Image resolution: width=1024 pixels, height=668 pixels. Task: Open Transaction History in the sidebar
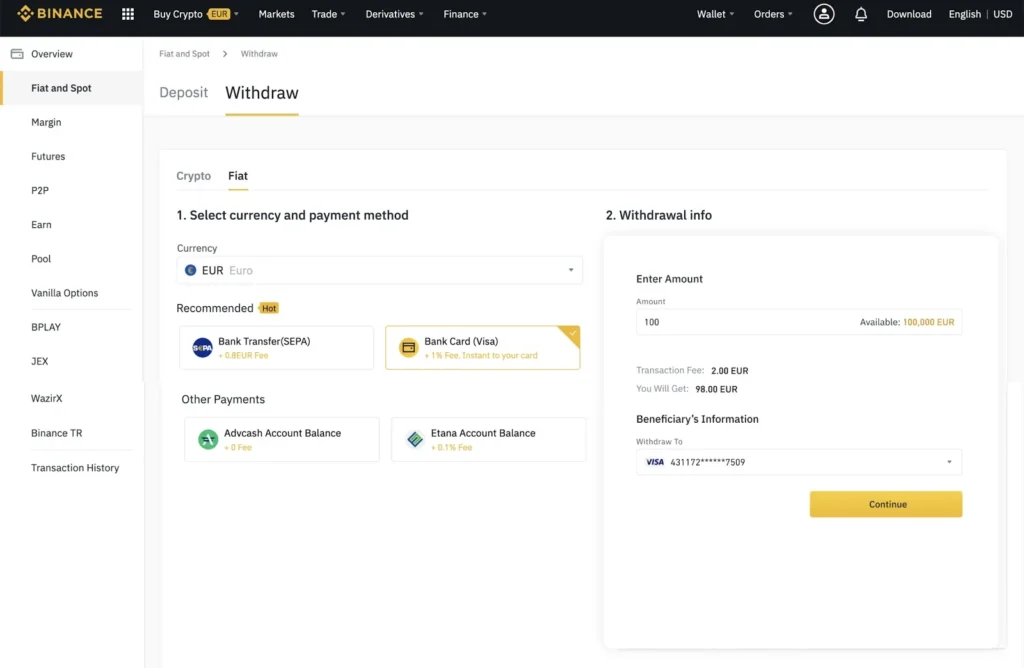pos(75,467)
